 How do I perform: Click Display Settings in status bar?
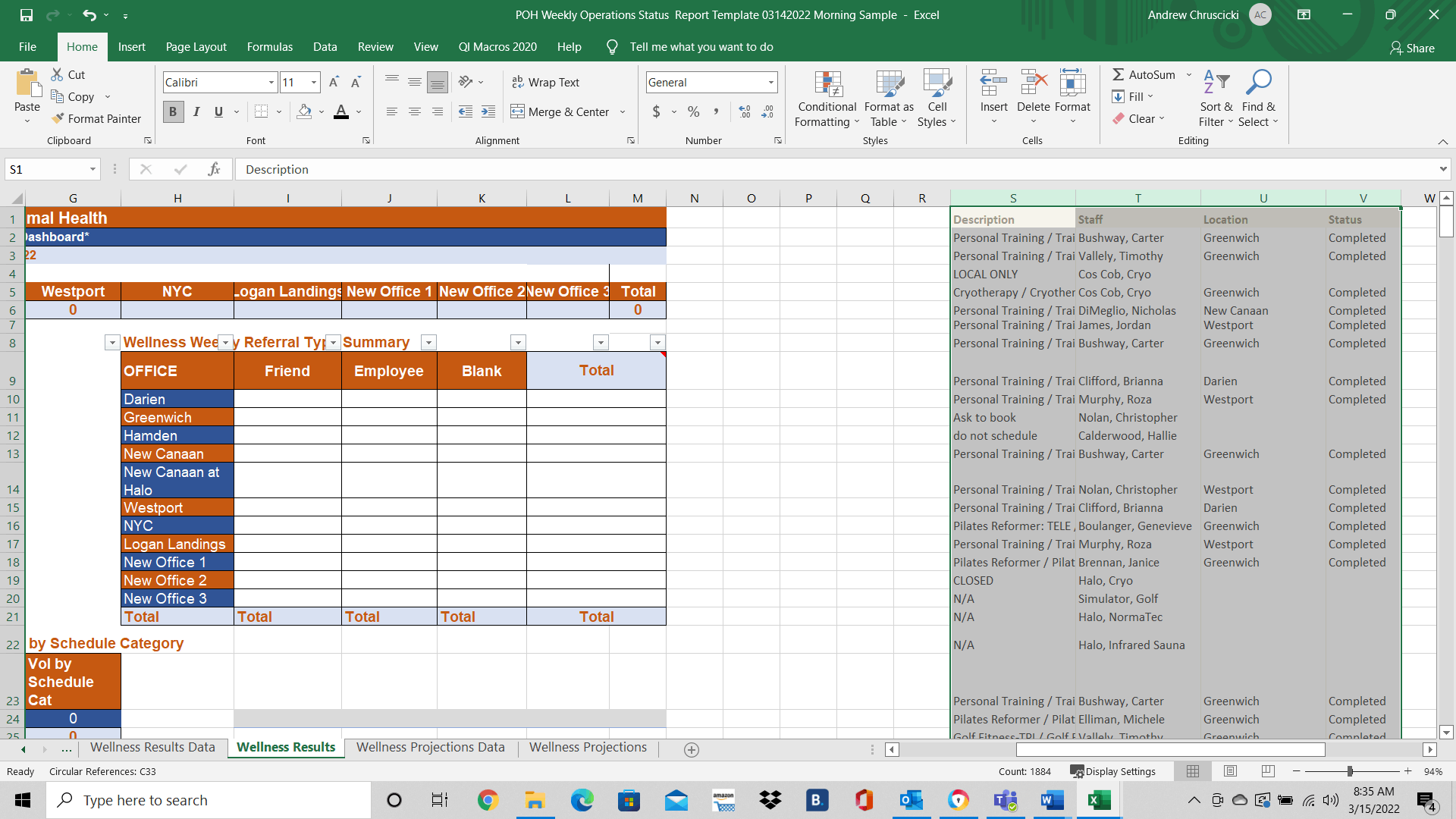coord(1112,771)
